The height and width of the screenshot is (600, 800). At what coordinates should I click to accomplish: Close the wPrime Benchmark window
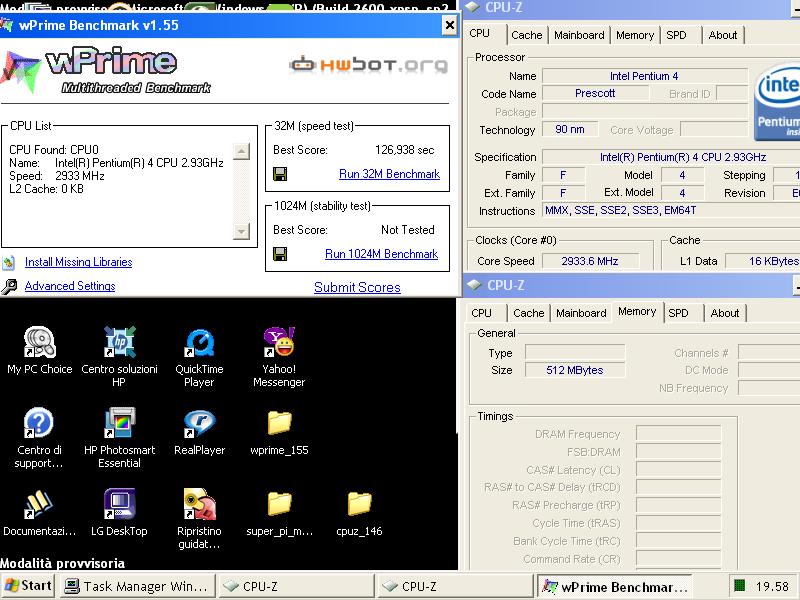[449, 25]
